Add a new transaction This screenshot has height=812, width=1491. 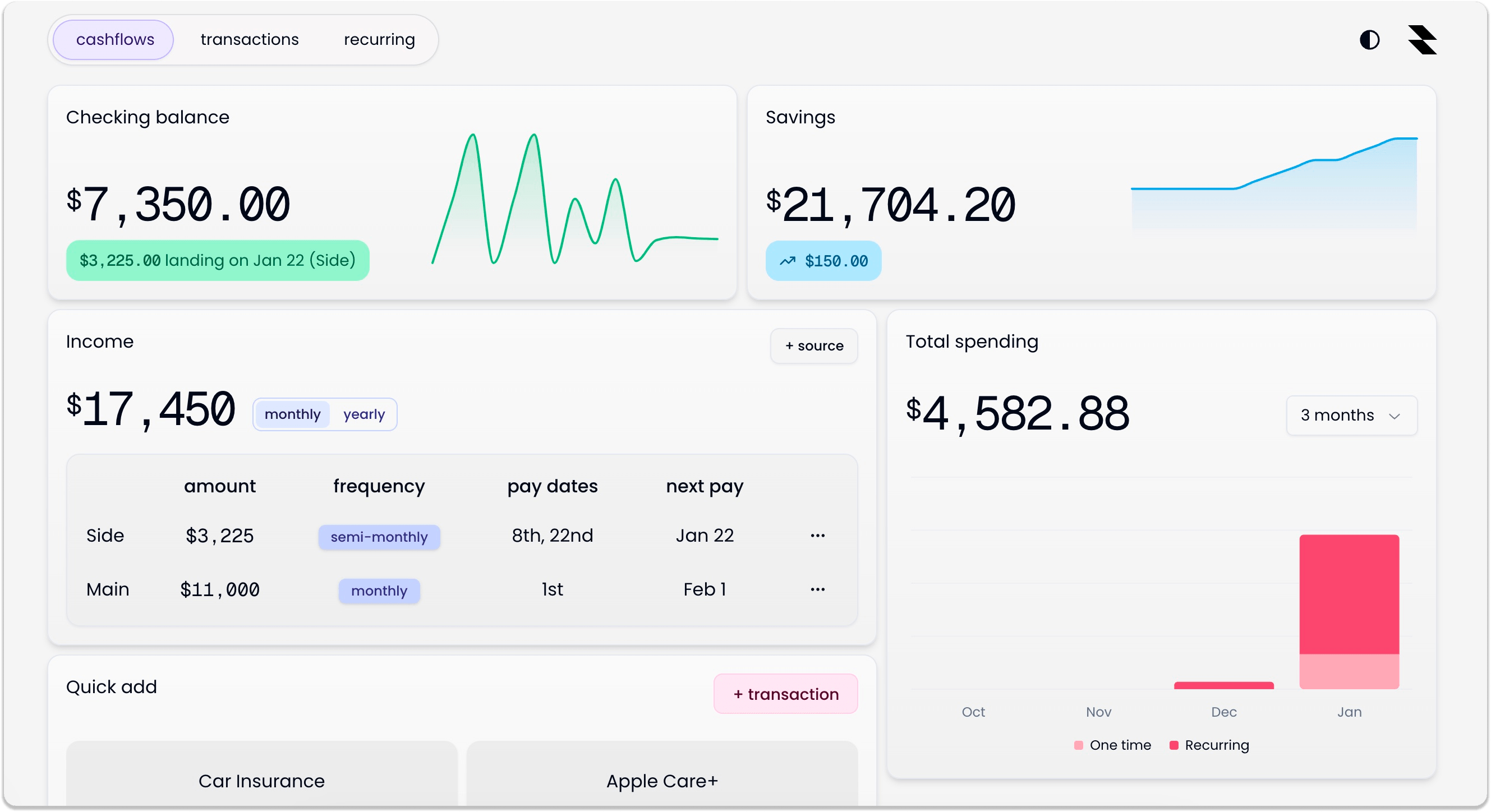pyautogui.click(x=785, y=693)
